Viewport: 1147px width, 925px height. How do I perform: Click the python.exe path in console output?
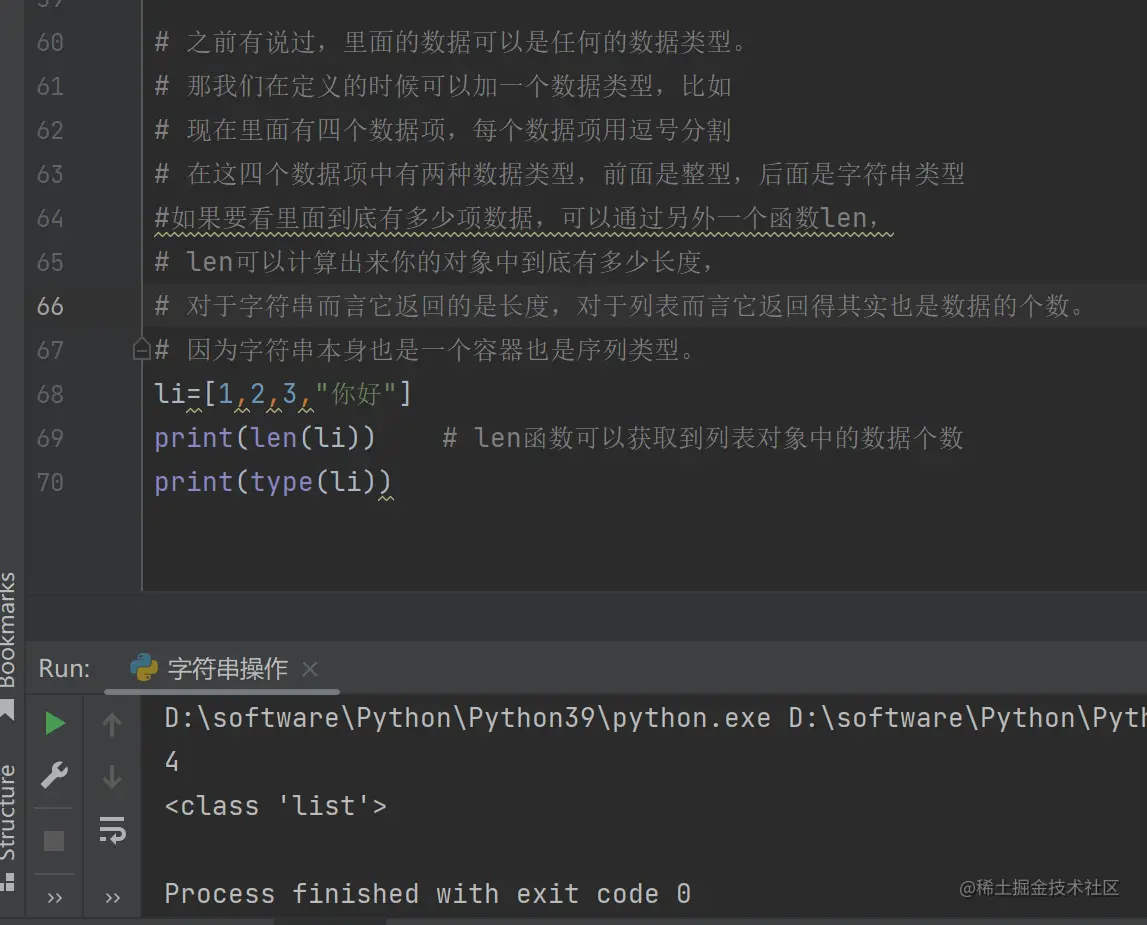pyautogui.click(x=467, y=718)
